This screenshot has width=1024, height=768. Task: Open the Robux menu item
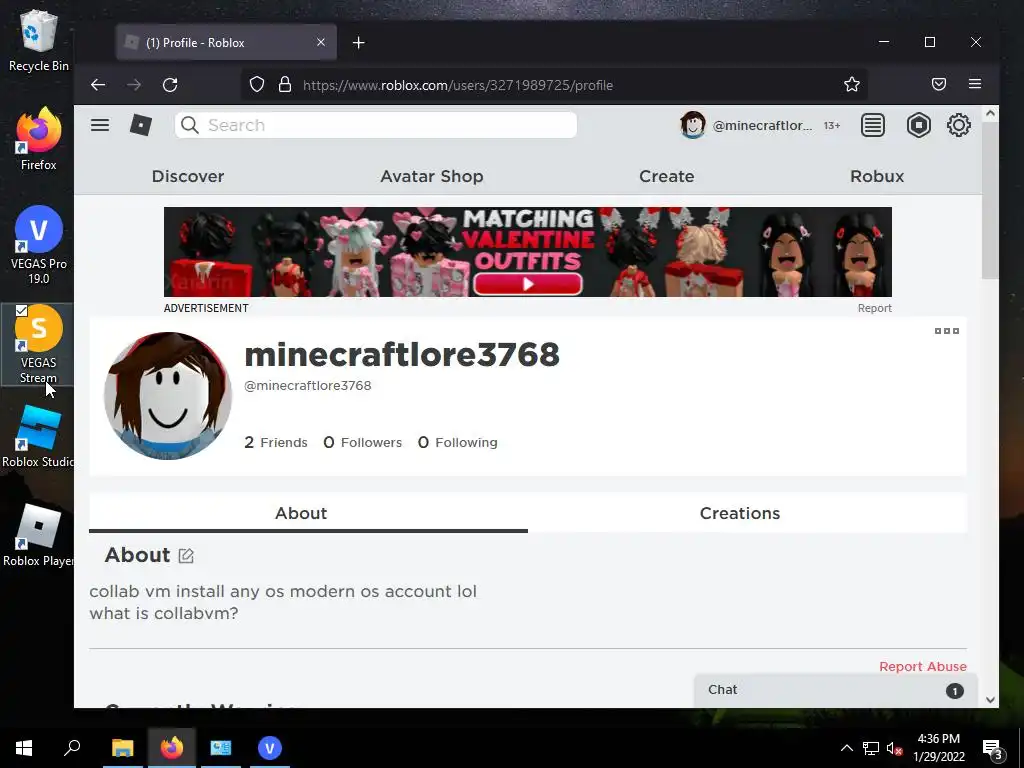point(876,176)
